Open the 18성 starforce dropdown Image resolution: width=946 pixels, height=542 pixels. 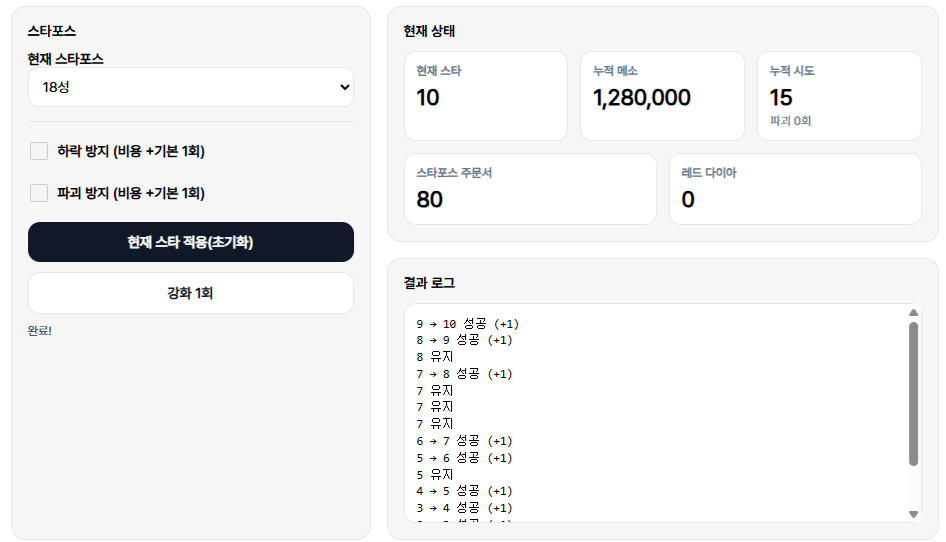[190, 87]
